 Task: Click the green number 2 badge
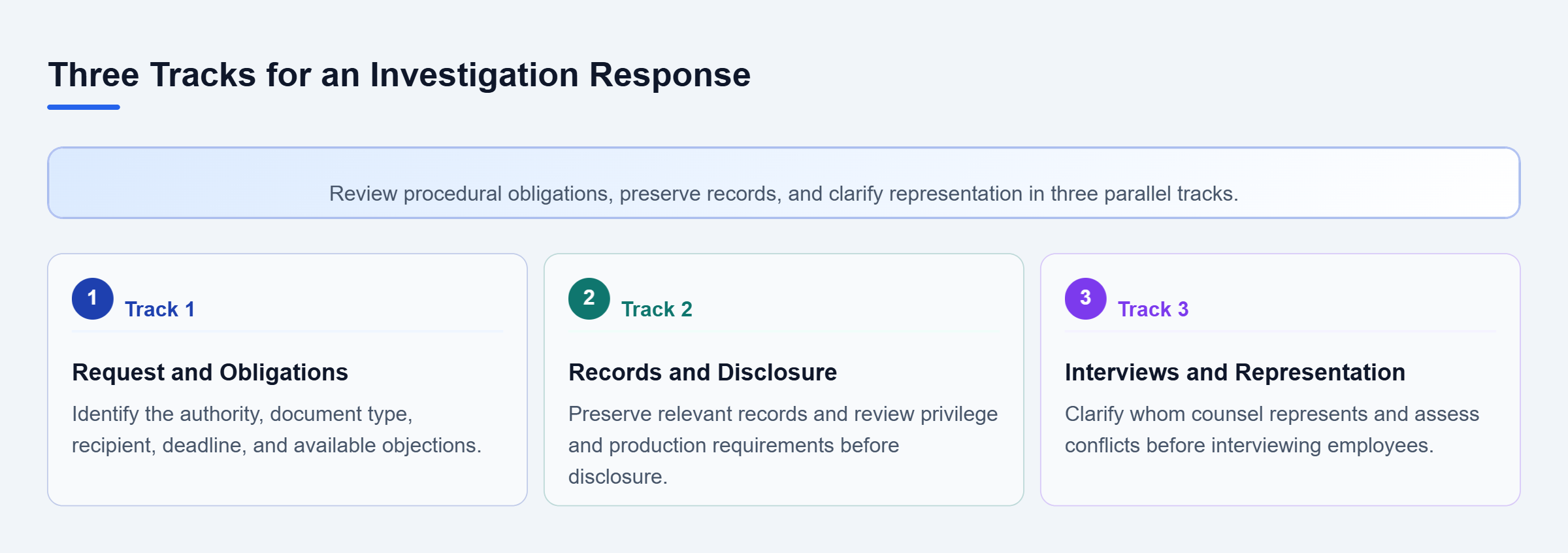(x=589, y=299)
